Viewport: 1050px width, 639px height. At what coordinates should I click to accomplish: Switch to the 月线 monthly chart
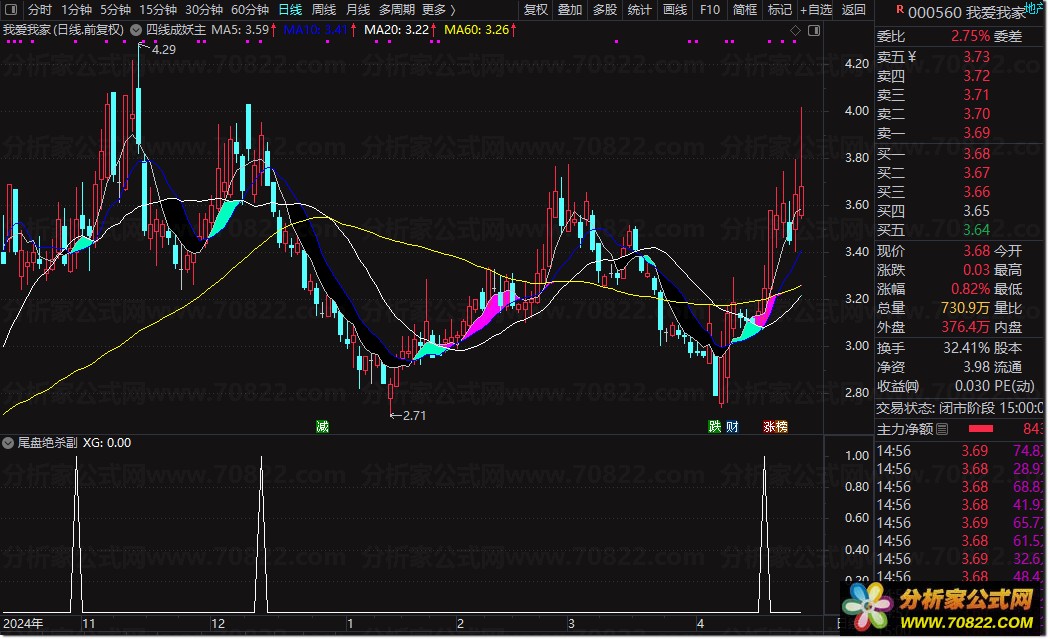tap(358, 9)
